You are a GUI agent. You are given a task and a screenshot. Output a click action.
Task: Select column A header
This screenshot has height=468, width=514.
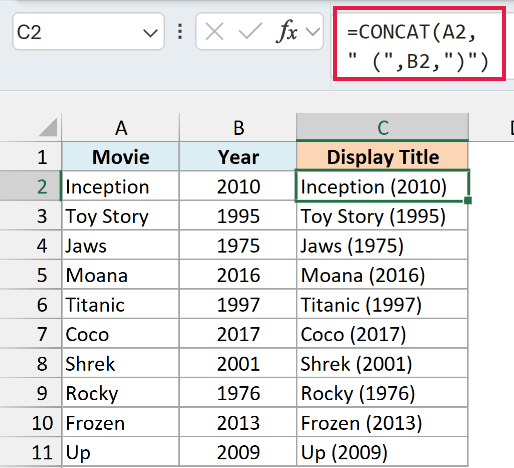[x=121, y=128]
